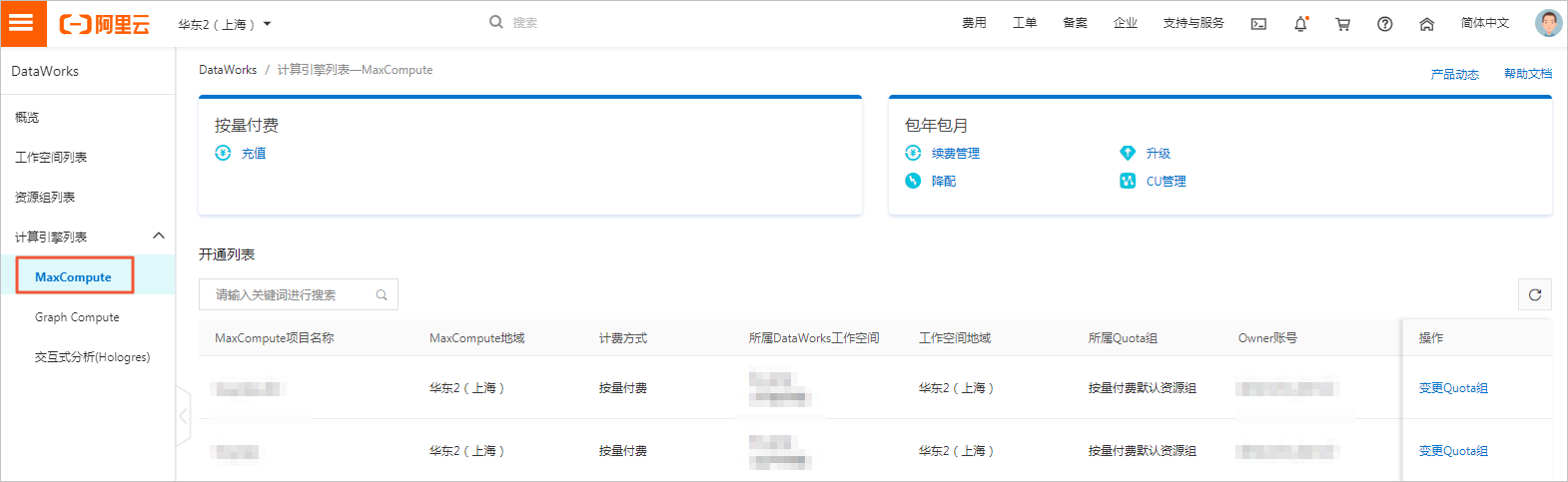
Task: Select MaxCompute in the sidebar
Action: [x=75, y=276]
